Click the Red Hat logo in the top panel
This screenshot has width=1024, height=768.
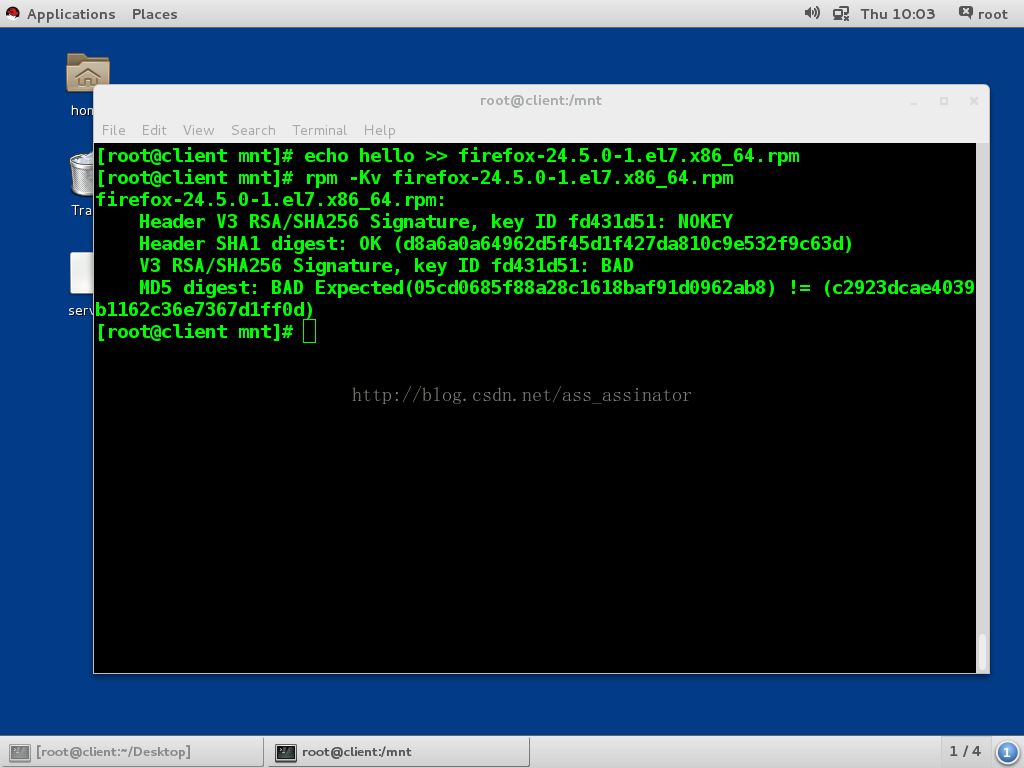click(12, 13)
